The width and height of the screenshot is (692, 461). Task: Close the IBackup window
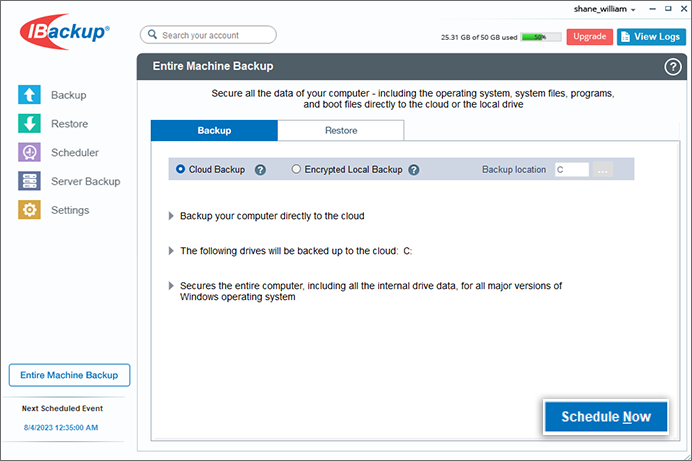pos(684,9)
